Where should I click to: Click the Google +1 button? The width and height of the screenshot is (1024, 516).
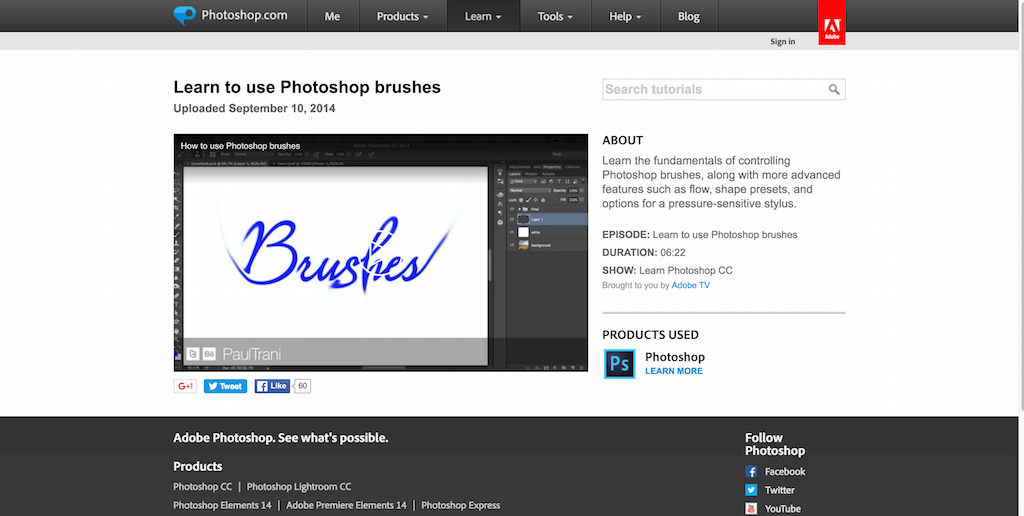point(185,386)
